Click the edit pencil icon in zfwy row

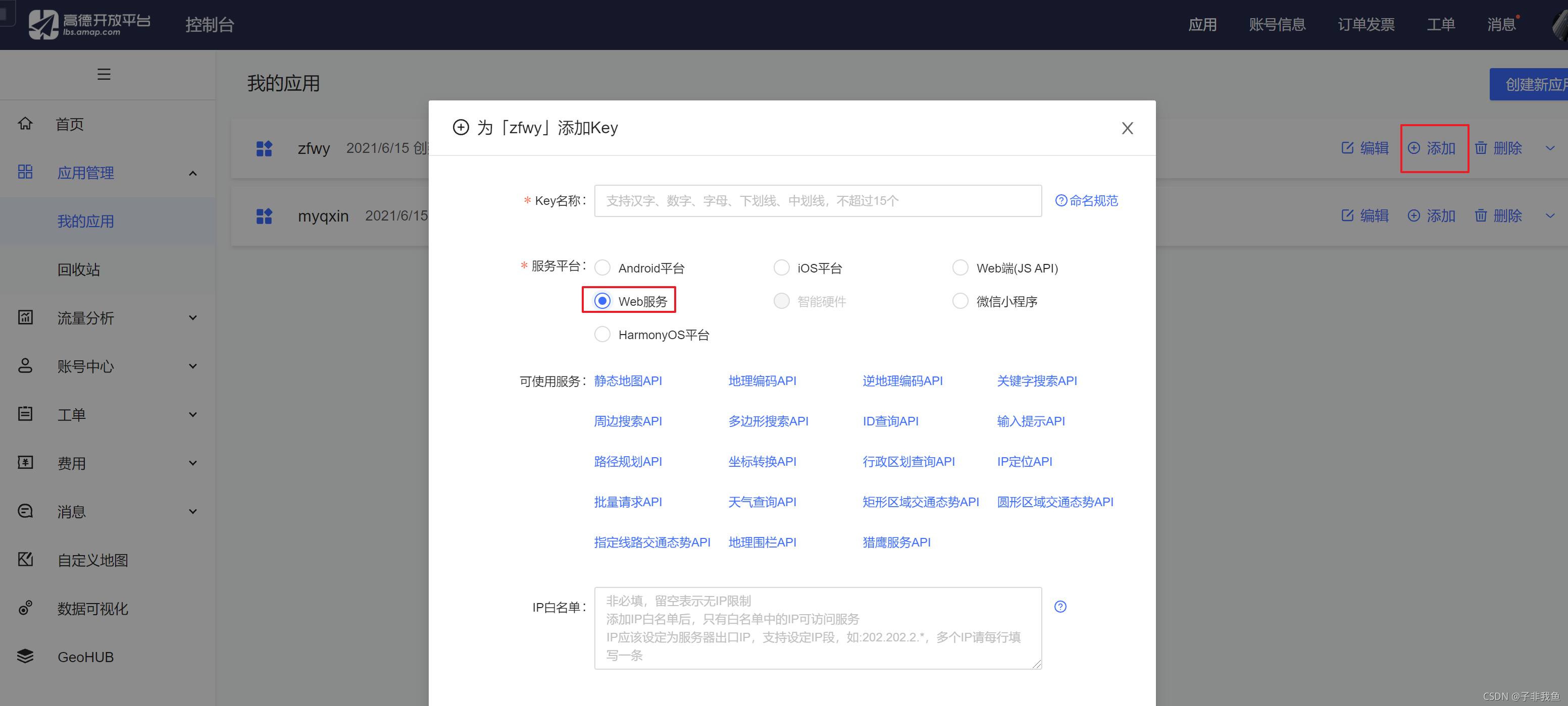[x=1348, y=148]
